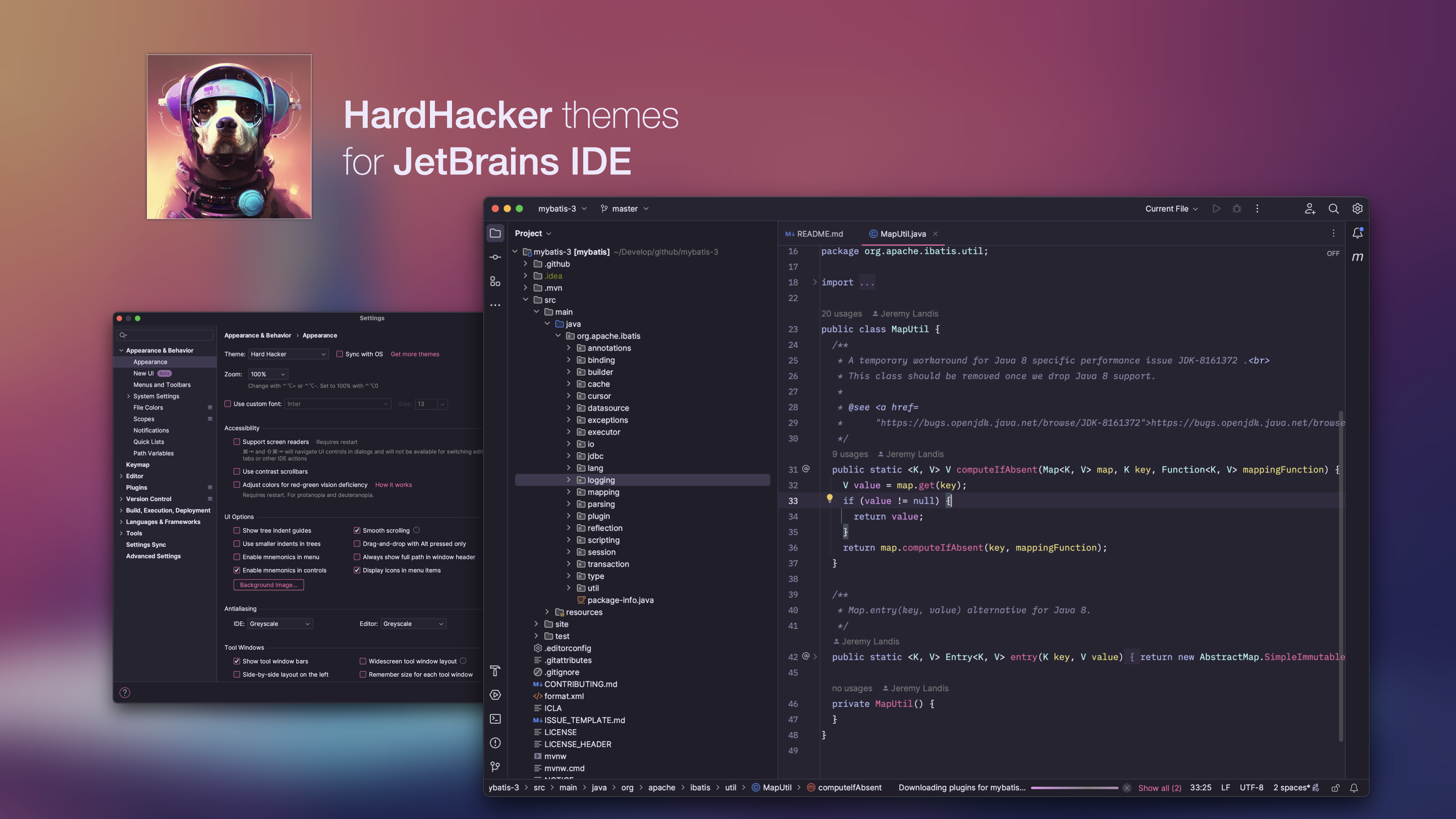Click the intention lightbulb on line 33
1456x819 pixels.
tap(829, 499)
